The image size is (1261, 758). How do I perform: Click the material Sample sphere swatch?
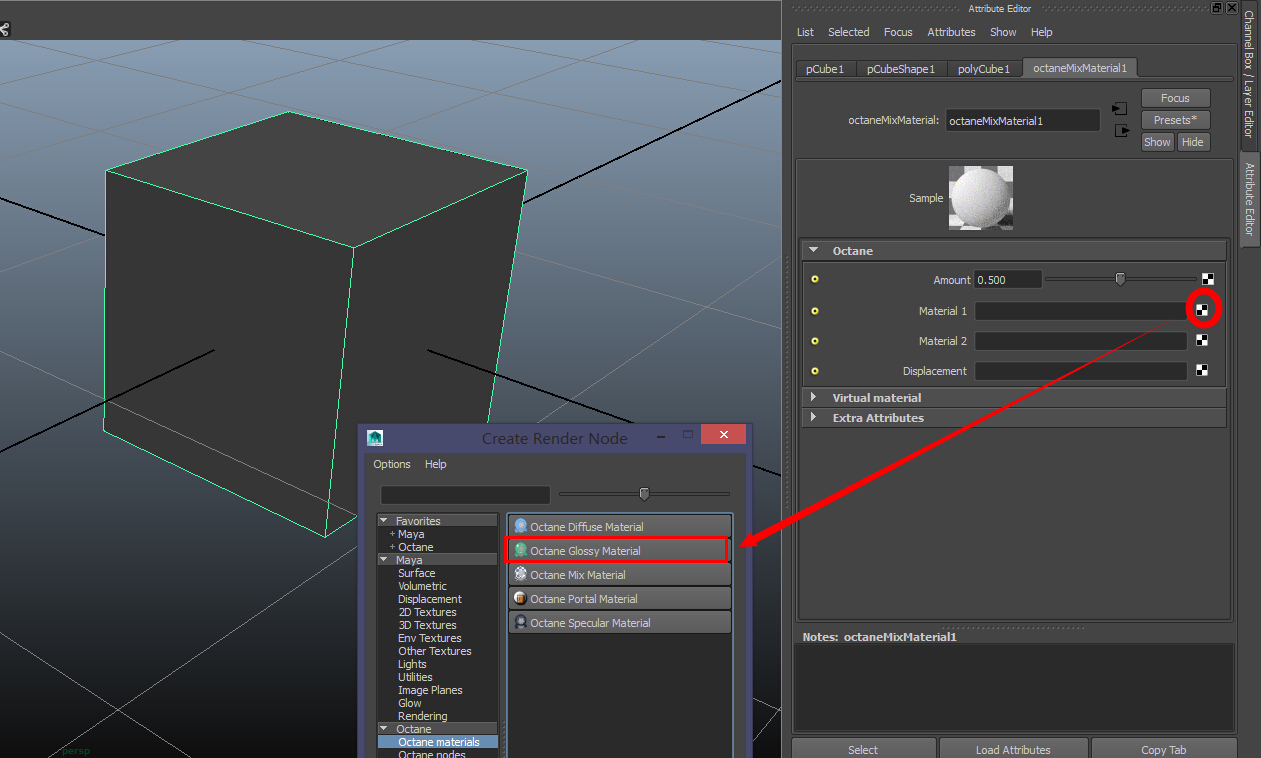point(981,198)
